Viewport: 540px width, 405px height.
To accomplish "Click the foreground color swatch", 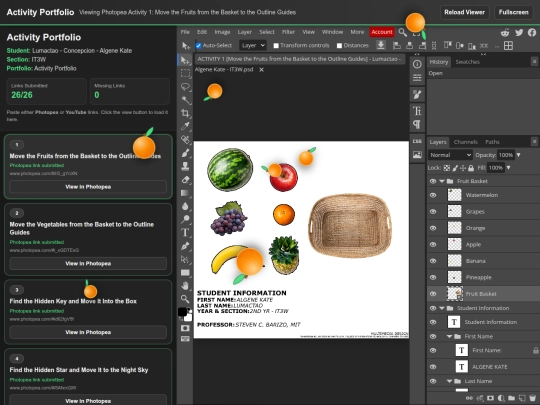I will (183, 312).
